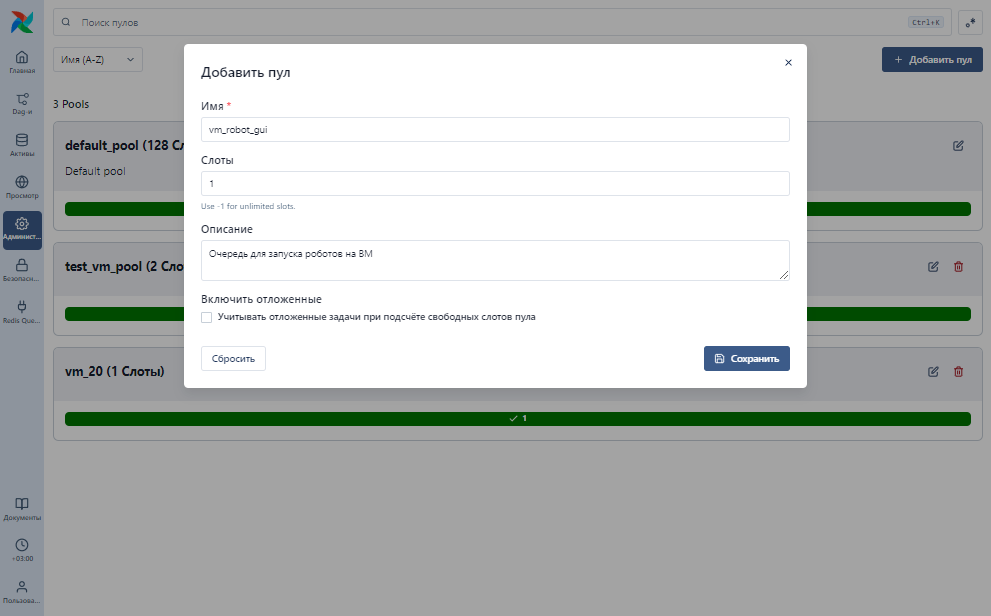Enable the отложенные задачи checkbox
Viewport: 991px width, 616px height.
tap(207, 317)
